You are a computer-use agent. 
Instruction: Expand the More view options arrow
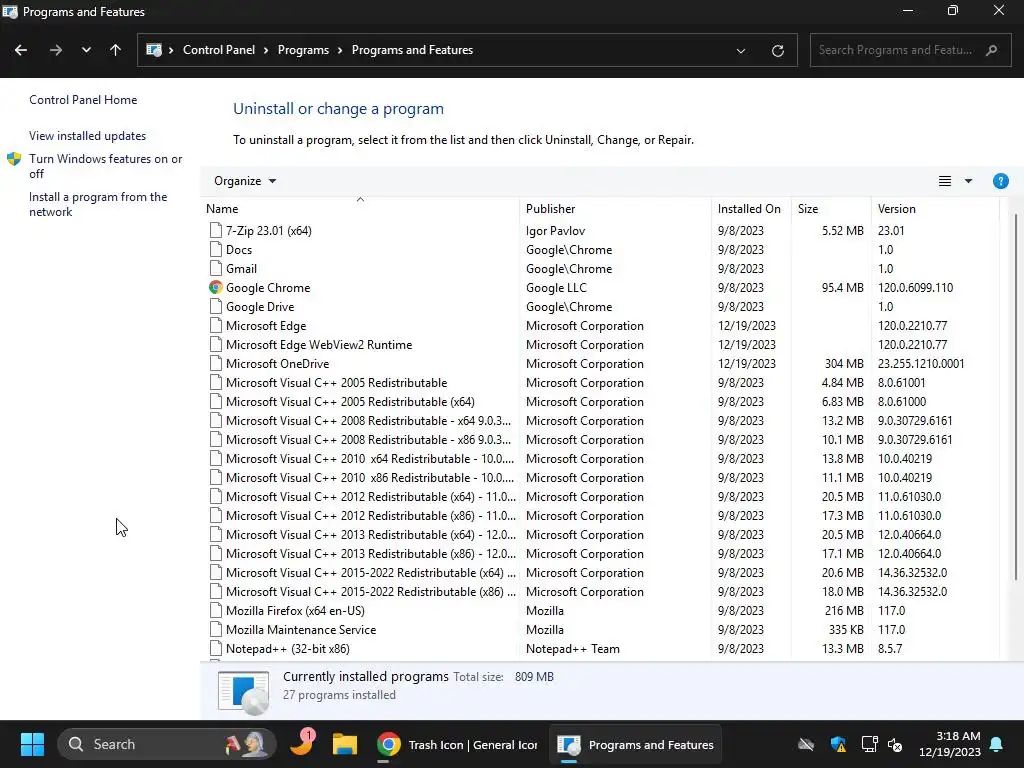point(968,181)
